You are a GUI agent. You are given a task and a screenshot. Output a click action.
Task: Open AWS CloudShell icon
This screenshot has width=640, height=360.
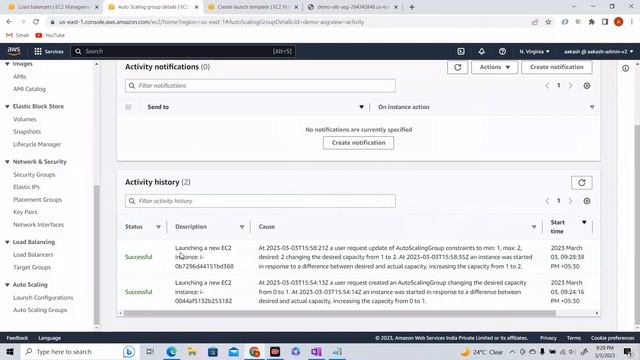point(461,51)
